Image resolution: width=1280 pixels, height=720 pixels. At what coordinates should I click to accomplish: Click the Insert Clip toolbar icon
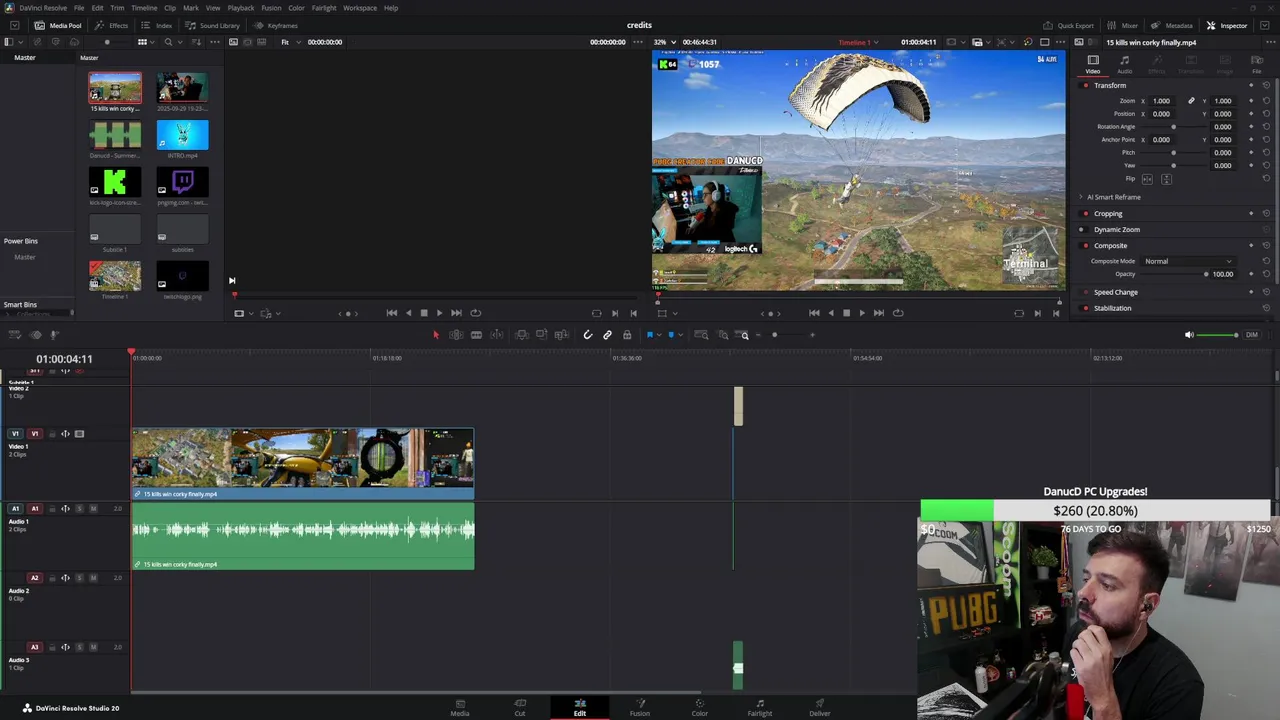522,335
